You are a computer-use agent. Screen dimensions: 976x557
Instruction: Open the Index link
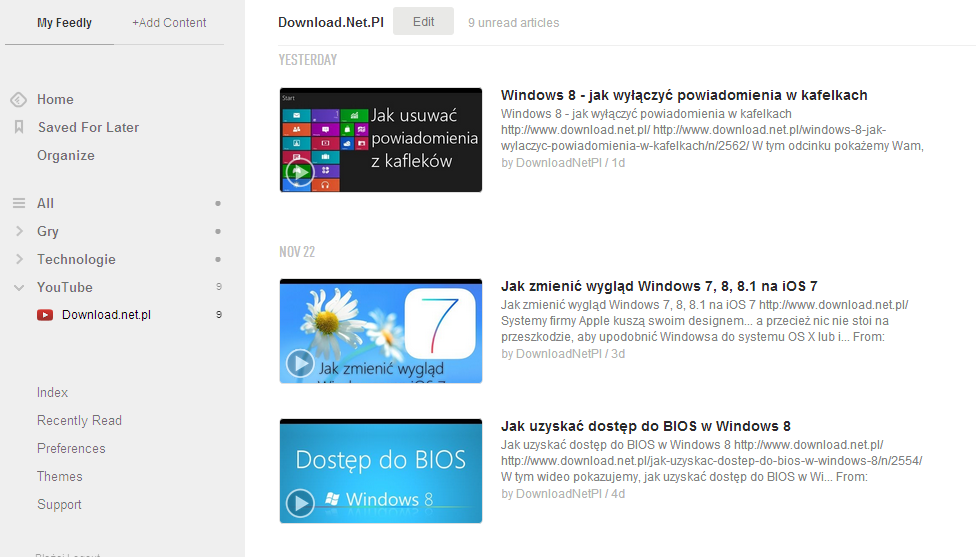(52, 393)
